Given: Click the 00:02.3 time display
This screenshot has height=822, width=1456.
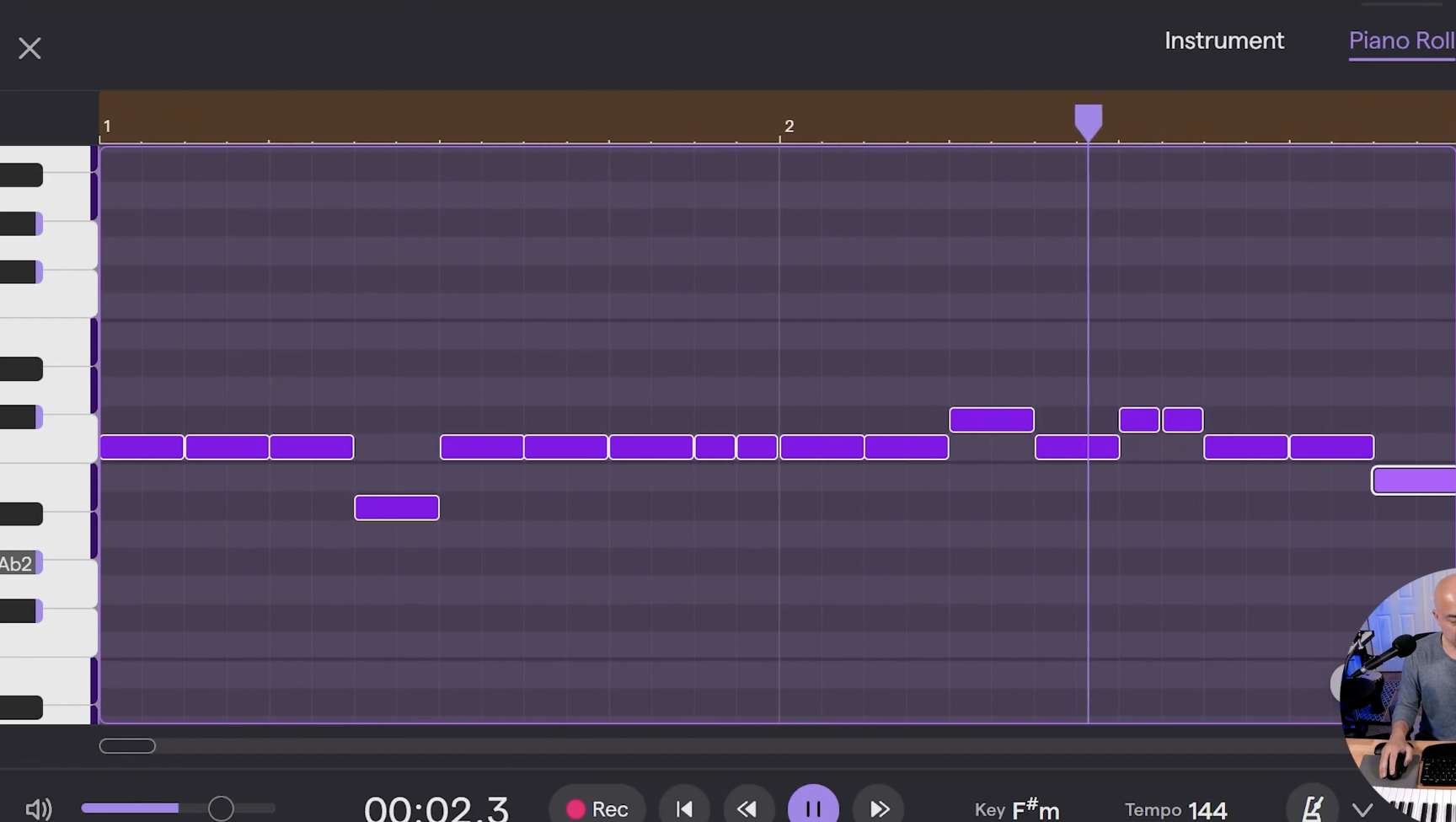Looking at the screenshot, I should (x=436, y=809).
